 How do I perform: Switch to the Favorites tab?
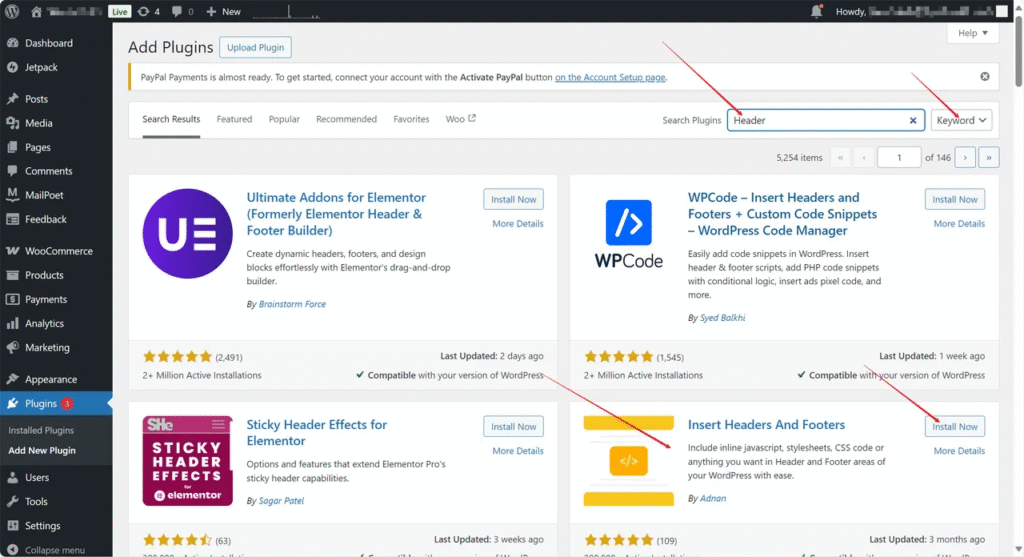[x=411, y=119]
